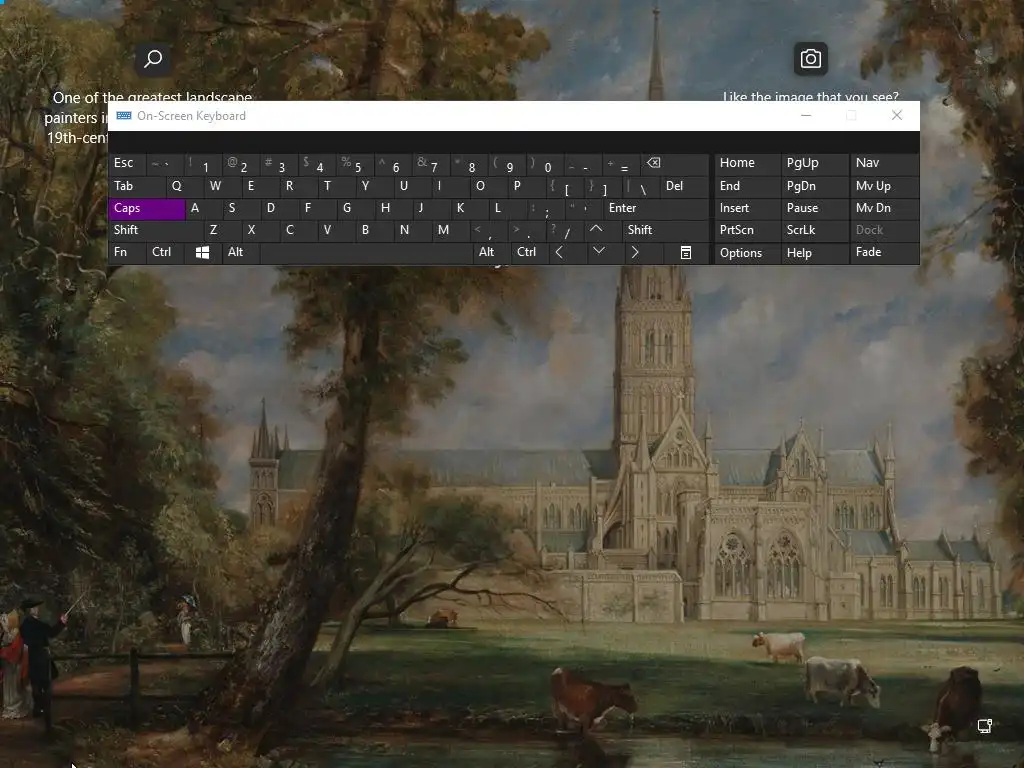Click the W key

[223, 186]
